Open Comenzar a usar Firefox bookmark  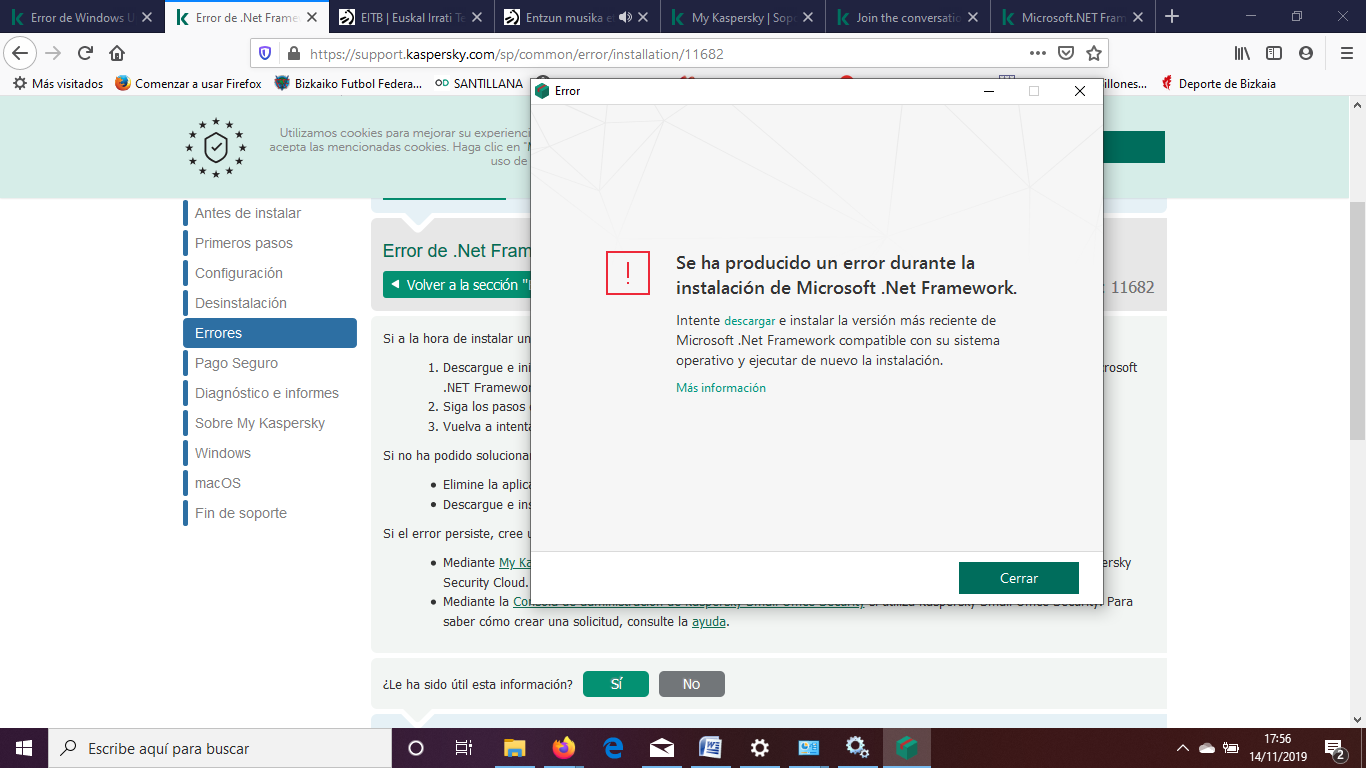click(188, 84)
